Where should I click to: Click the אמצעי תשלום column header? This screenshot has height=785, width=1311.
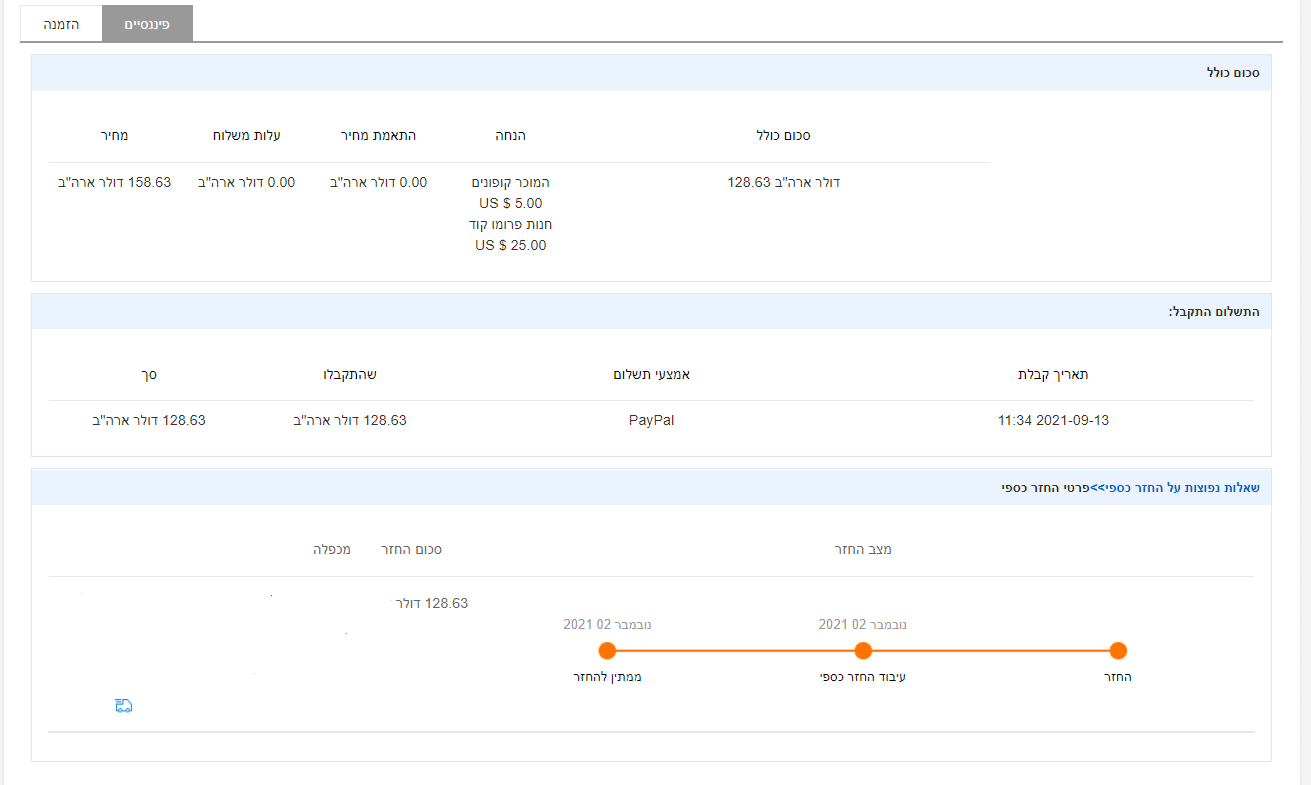(x=652, y=375)
